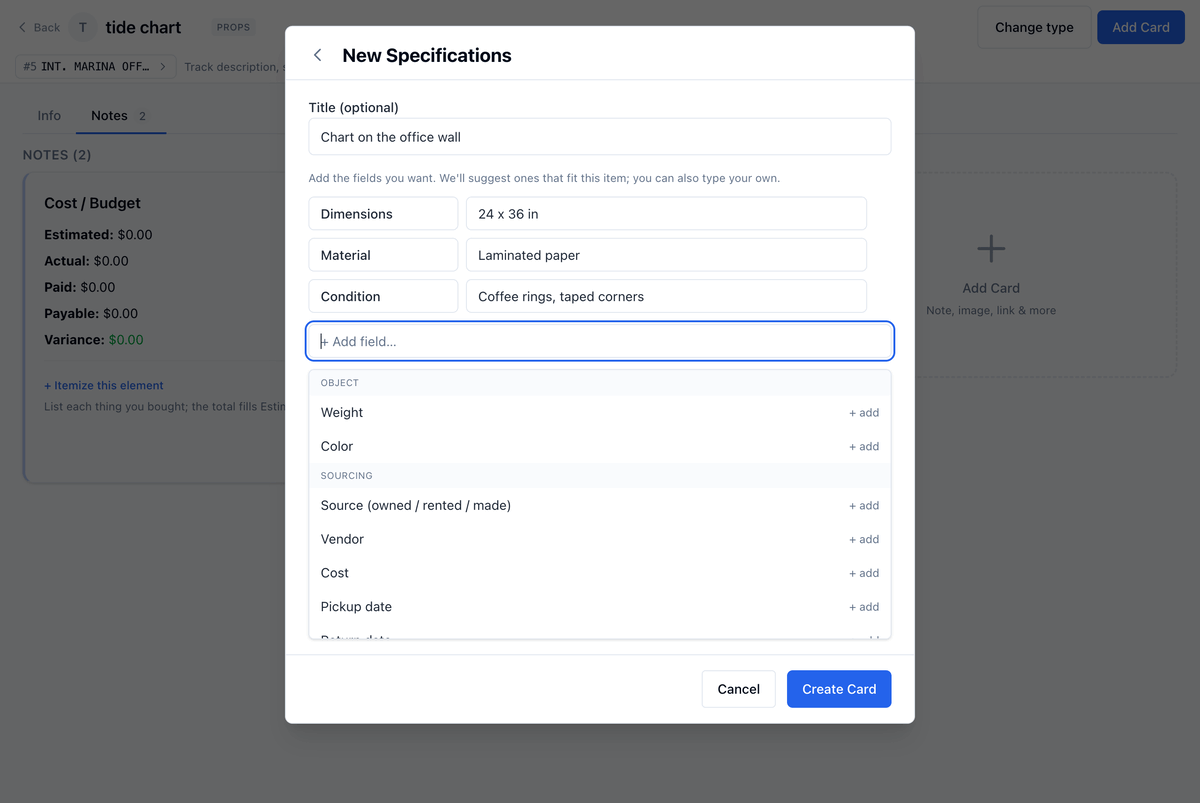This screenshot has width=1200, height=803.
Task: Edit the Material field name
Action: tap(383, 255)
